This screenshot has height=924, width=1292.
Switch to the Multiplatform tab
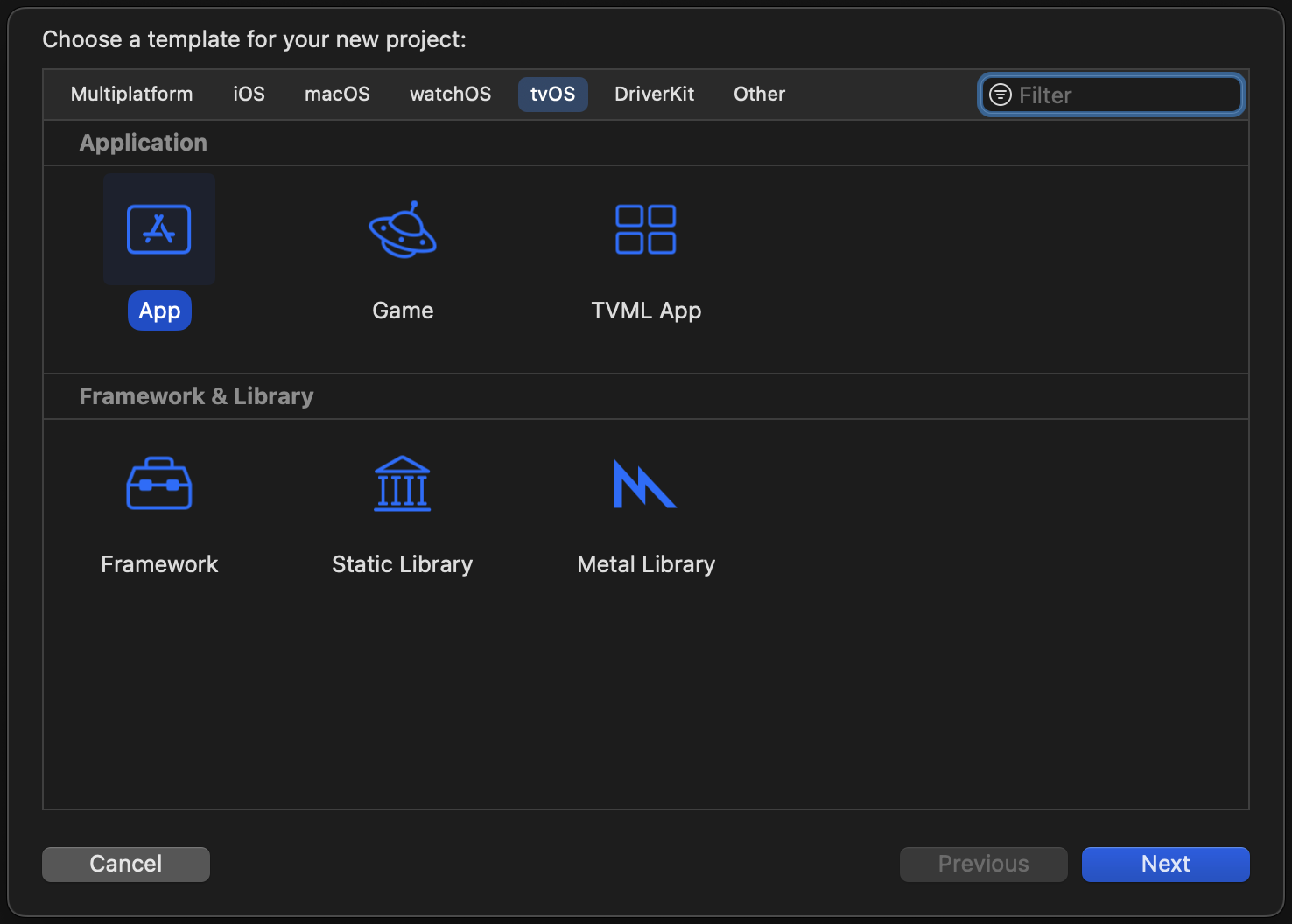click(132, 94)
